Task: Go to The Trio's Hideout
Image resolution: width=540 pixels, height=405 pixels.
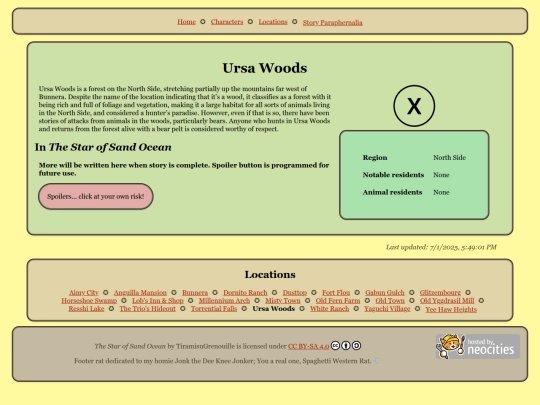Action: 147,309
